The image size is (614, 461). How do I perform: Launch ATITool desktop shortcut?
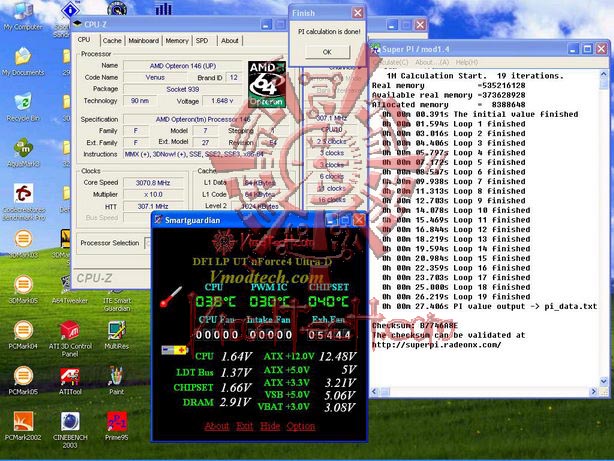click(x=70, y=380)
